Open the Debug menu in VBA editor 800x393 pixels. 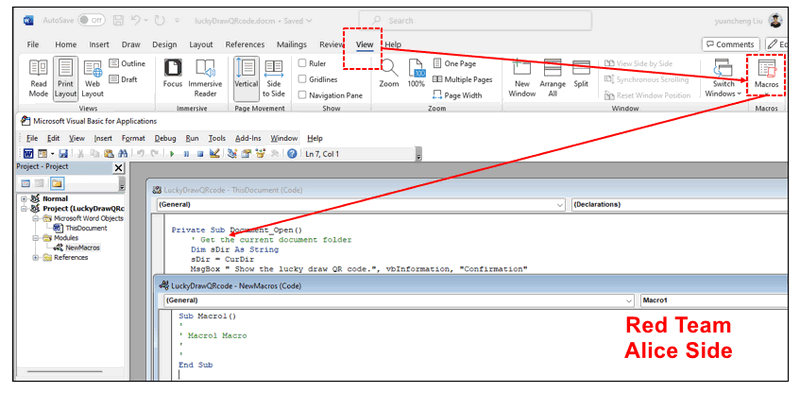point(165,138)
